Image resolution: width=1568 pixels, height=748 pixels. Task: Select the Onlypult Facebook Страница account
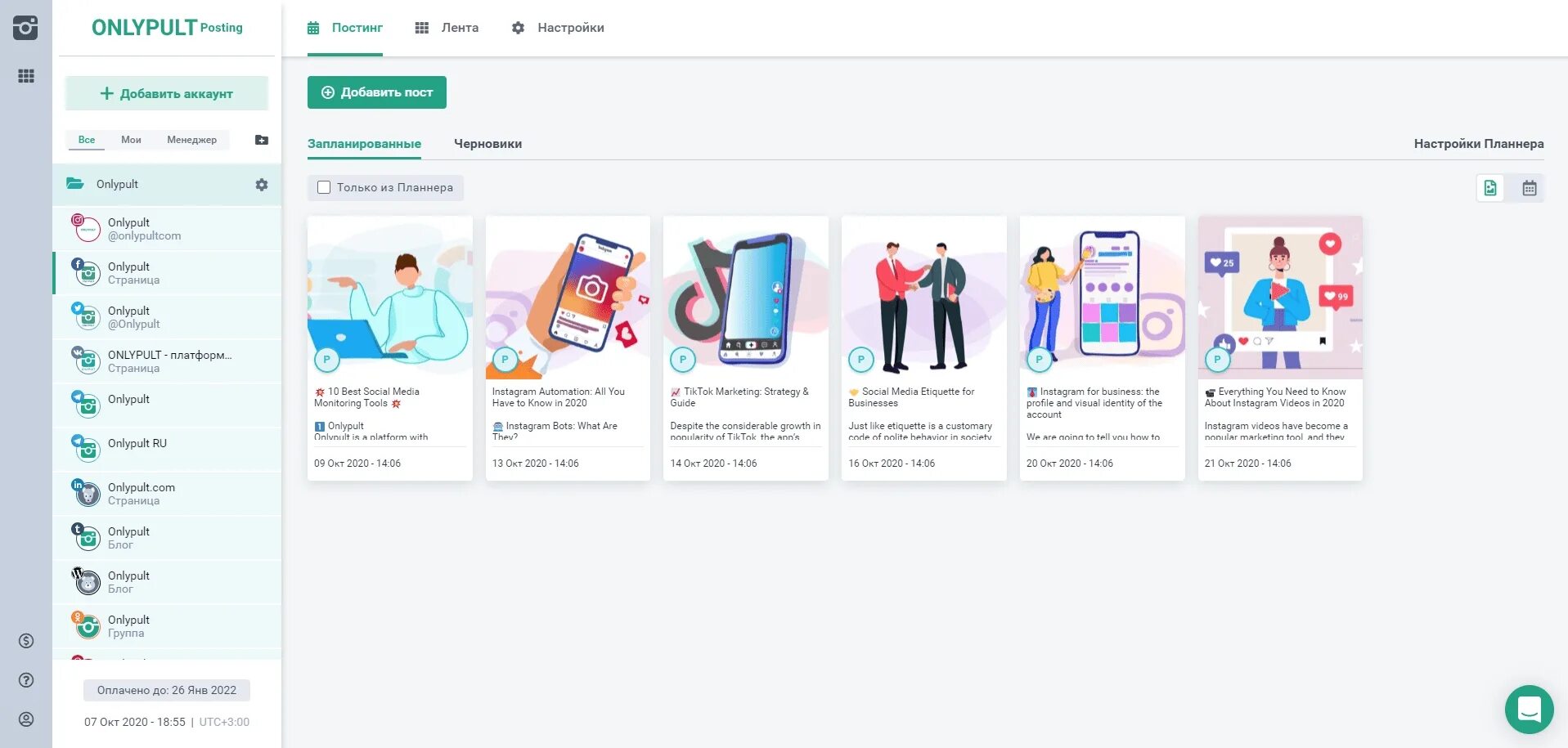168,273
